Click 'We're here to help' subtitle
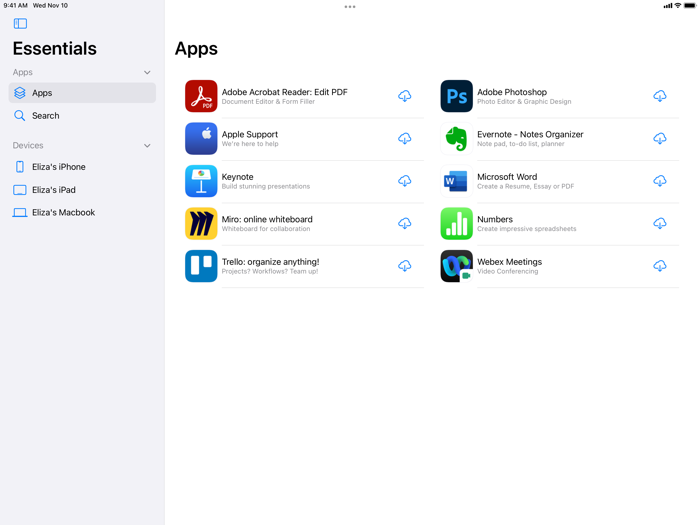The width and height of the screenshot is (700, 525). (x=250, y=144)
